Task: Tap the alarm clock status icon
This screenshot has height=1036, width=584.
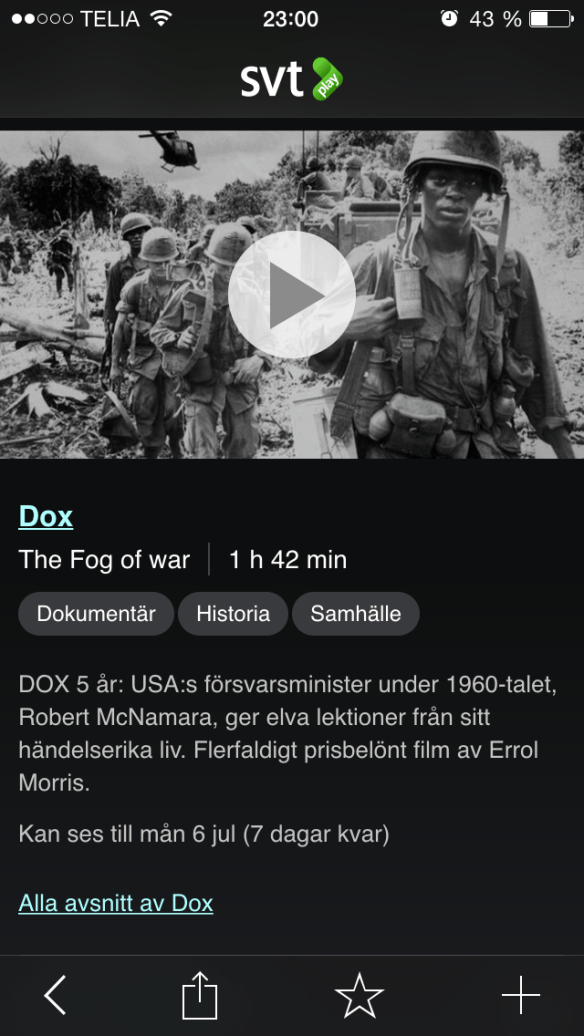Action: 449,18
